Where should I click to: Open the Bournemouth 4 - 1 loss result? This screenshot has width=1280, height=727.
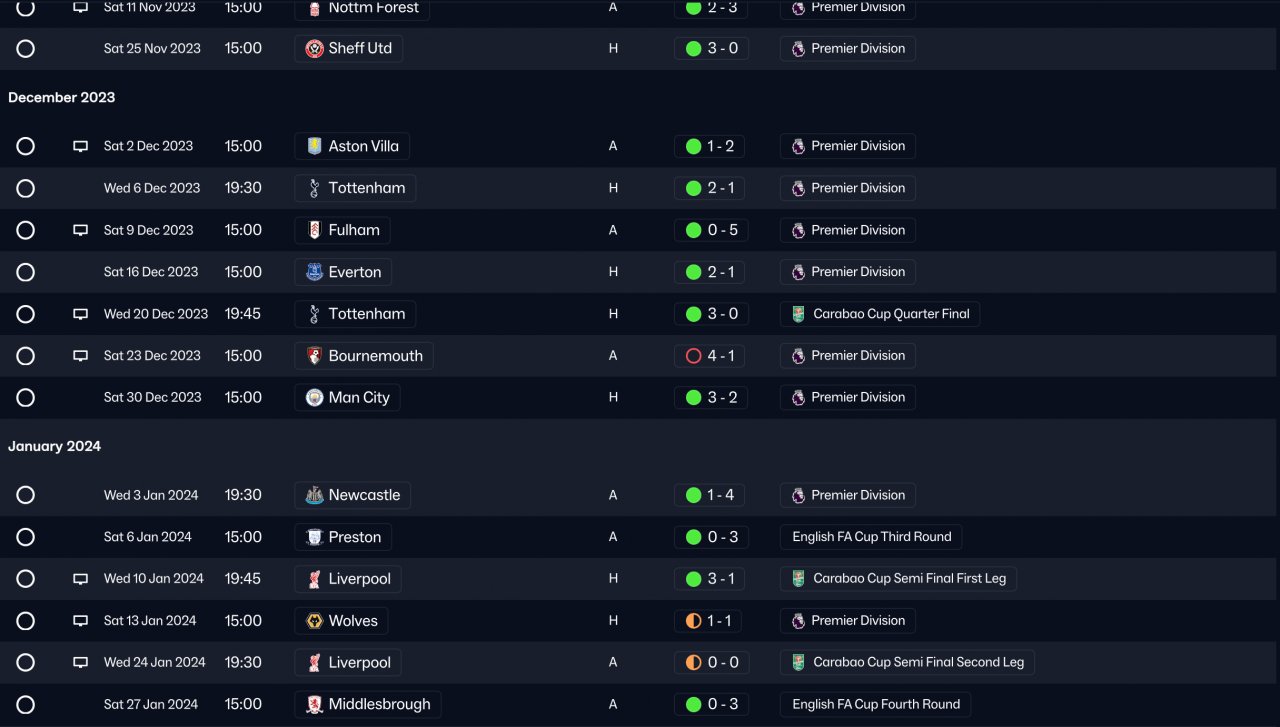(710, 356)
